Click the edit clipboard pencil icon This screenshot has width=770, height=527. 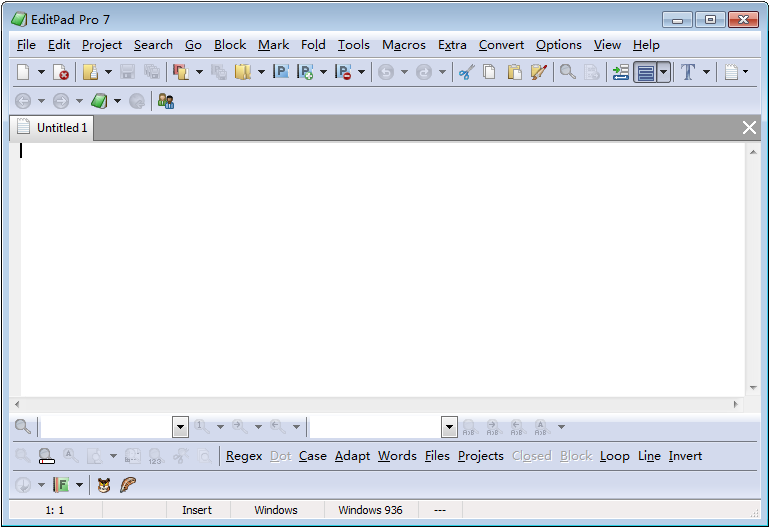[x=539, y=72]
